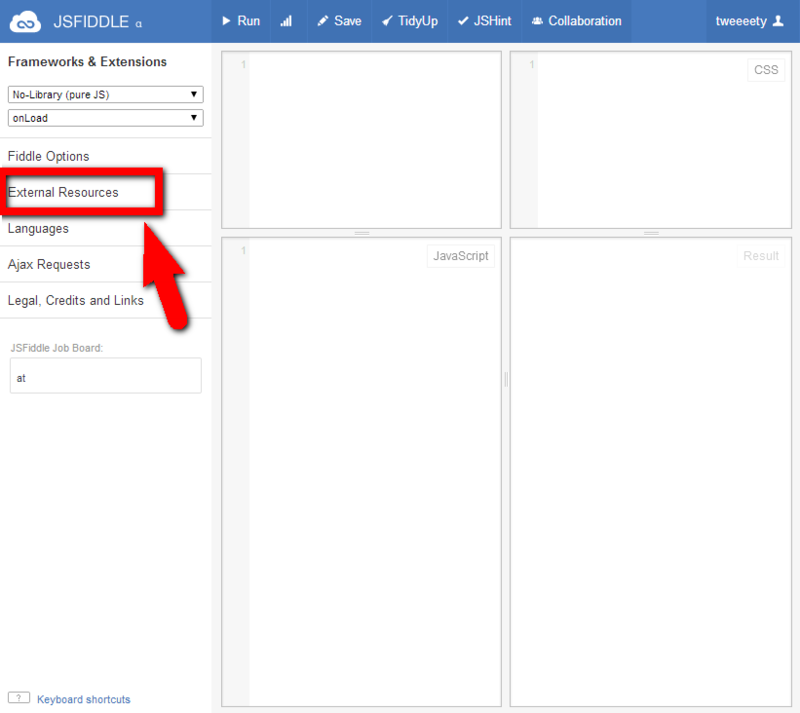Open the Keyboard shortcuts link
The width and height of the screenshot is (800, 713).
tap(84, 699)
